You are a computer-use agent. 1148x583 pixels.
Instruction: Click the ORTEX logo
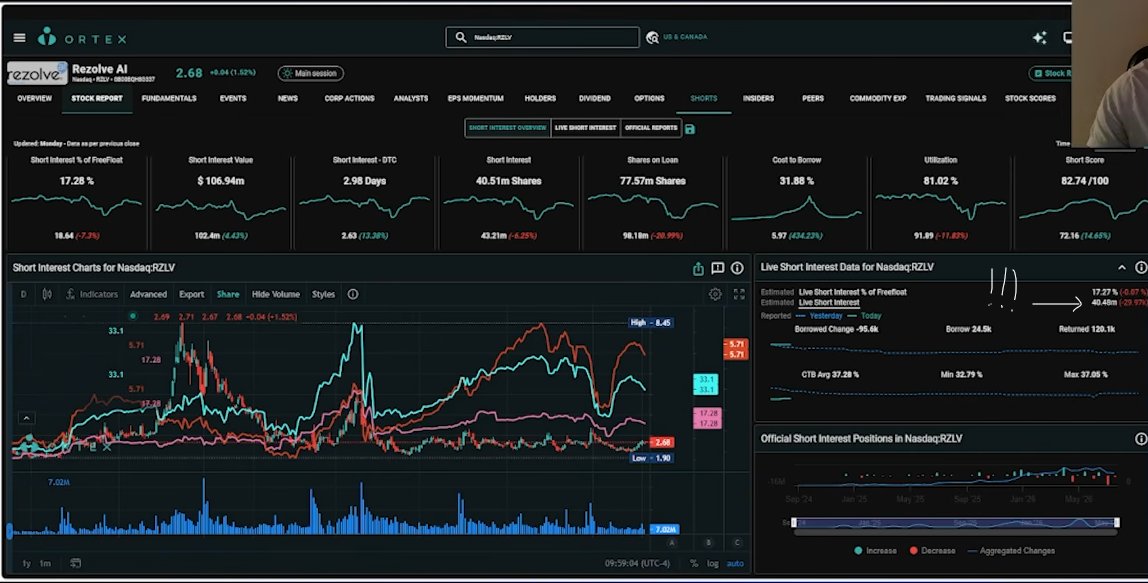[83, 37]
